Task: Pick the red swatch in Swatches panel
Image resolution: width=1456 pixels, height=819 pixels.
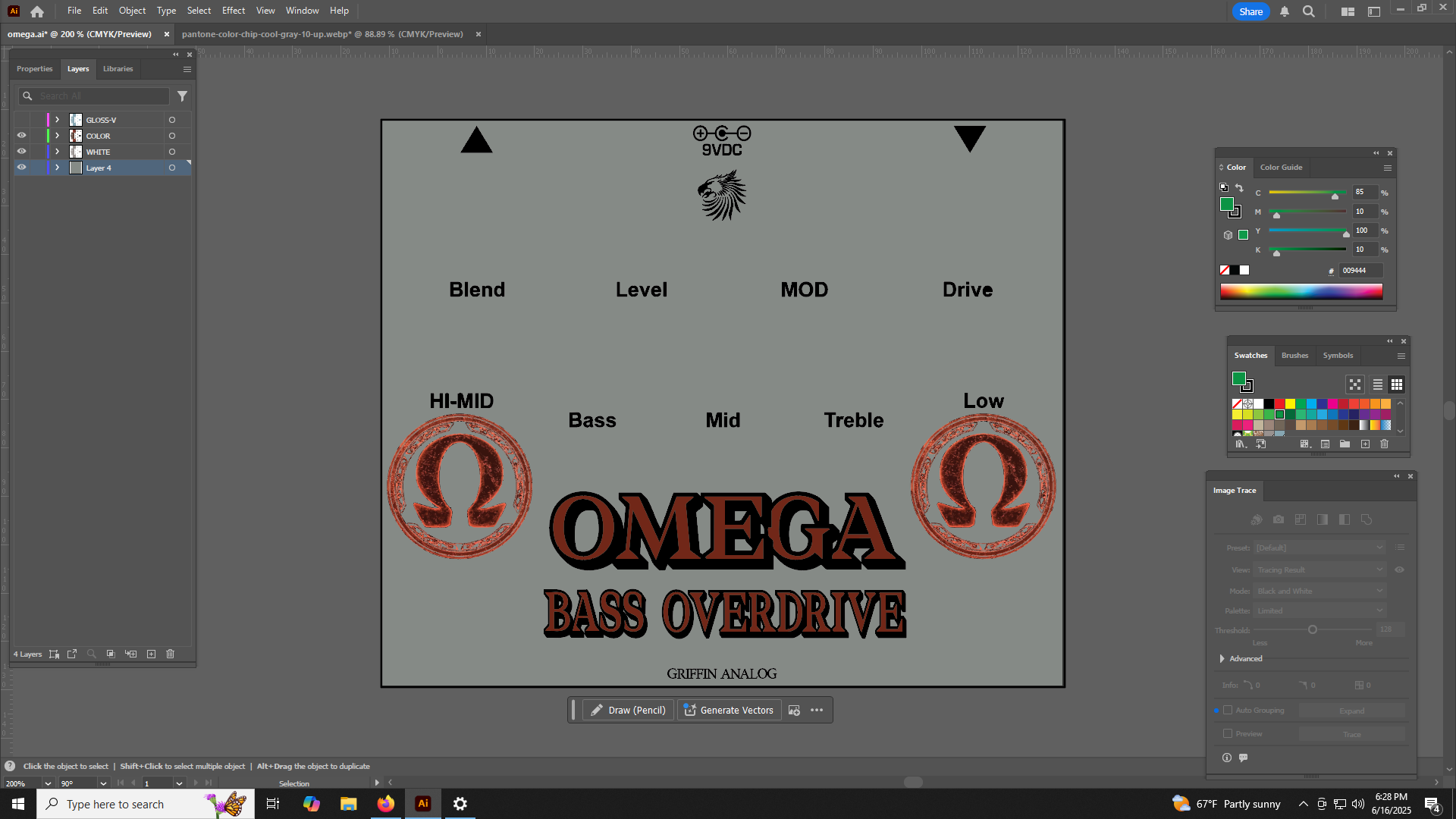Action: tap(1279, 404)
